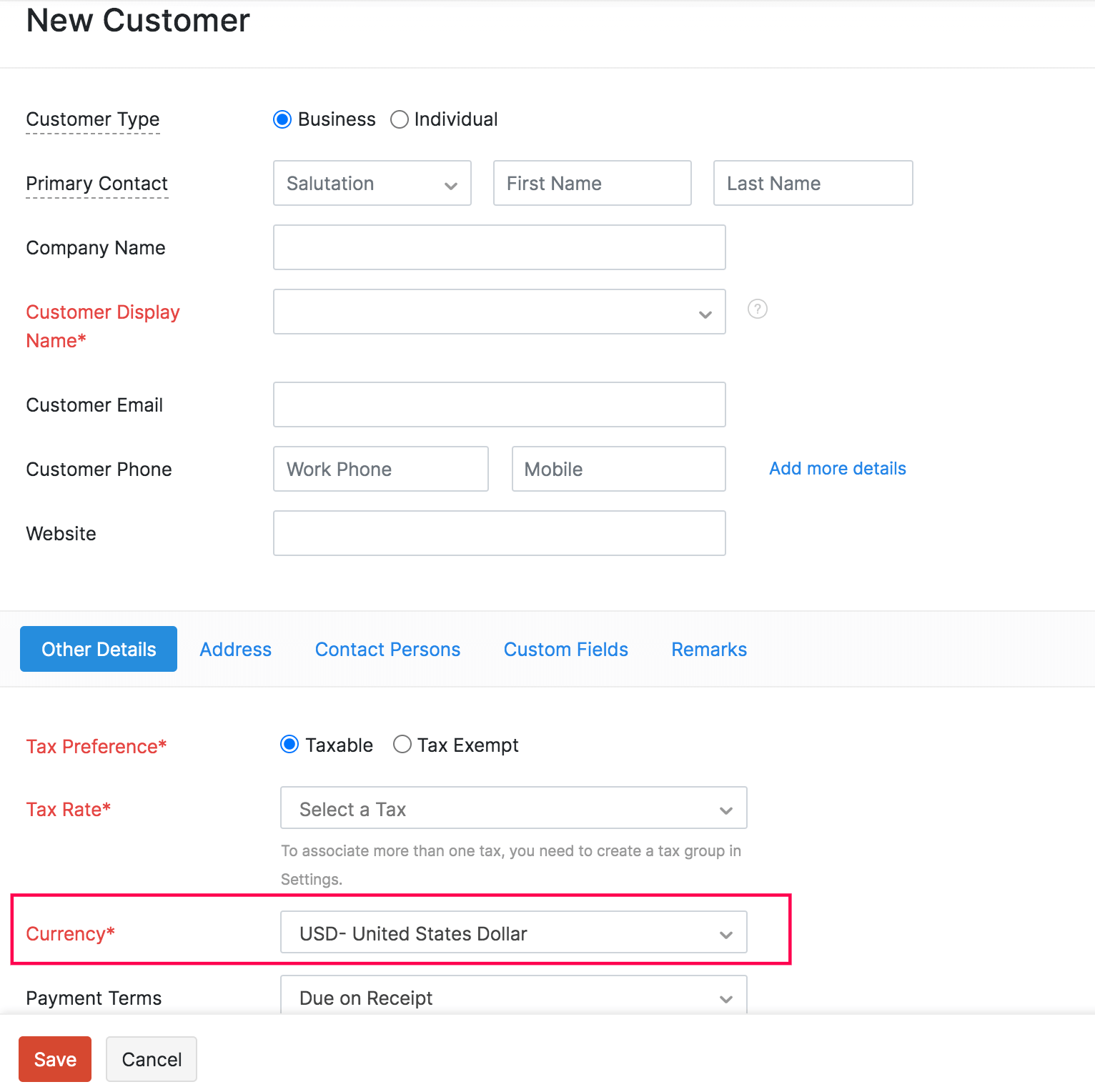This screenshot has width=1095, height=1092.
Task: Click the Cancel button
Action: 152,1059
